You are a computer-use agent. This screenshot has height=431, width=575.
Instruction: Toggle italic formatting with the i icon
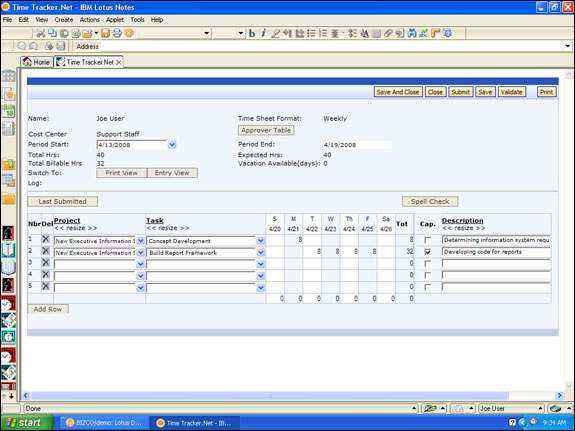263,33
